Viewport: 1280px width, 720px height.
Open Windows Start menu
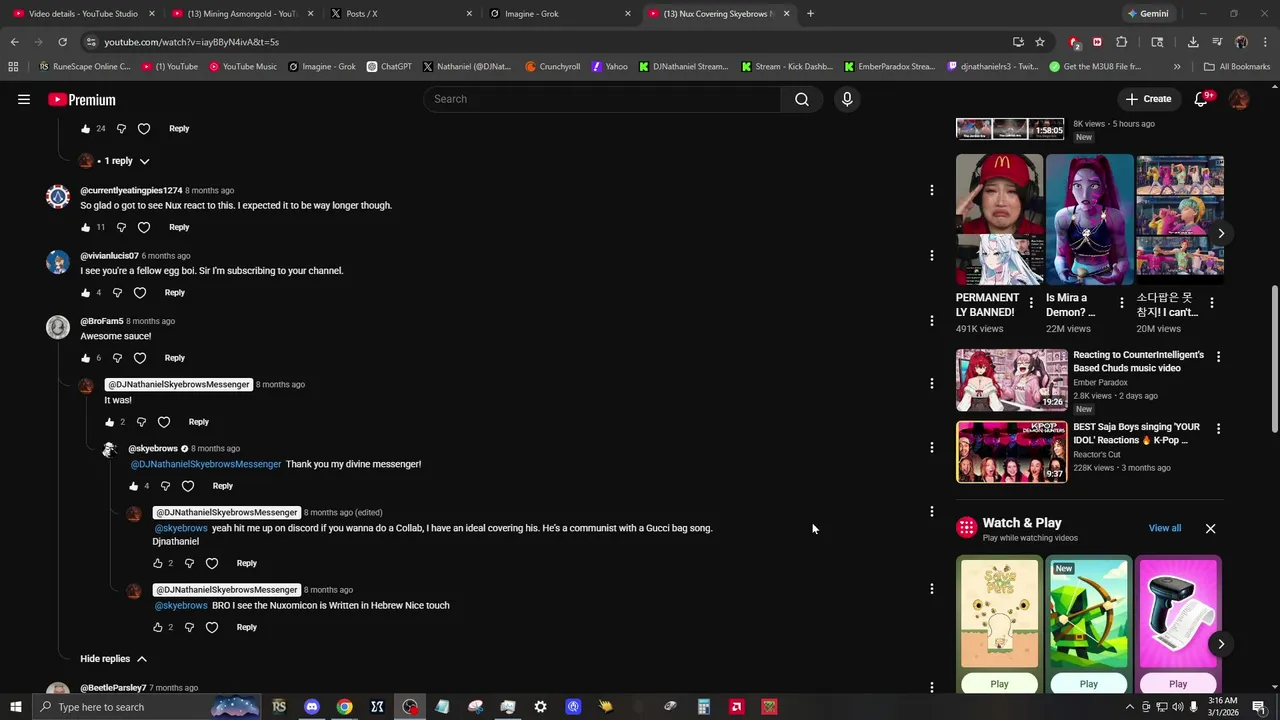[x=15, y=707]
